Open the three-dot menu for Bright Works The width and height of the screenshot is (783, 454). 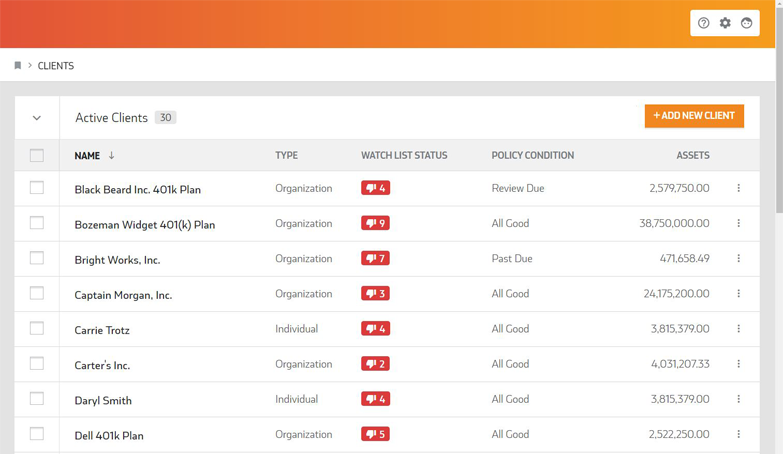[739, 258]
